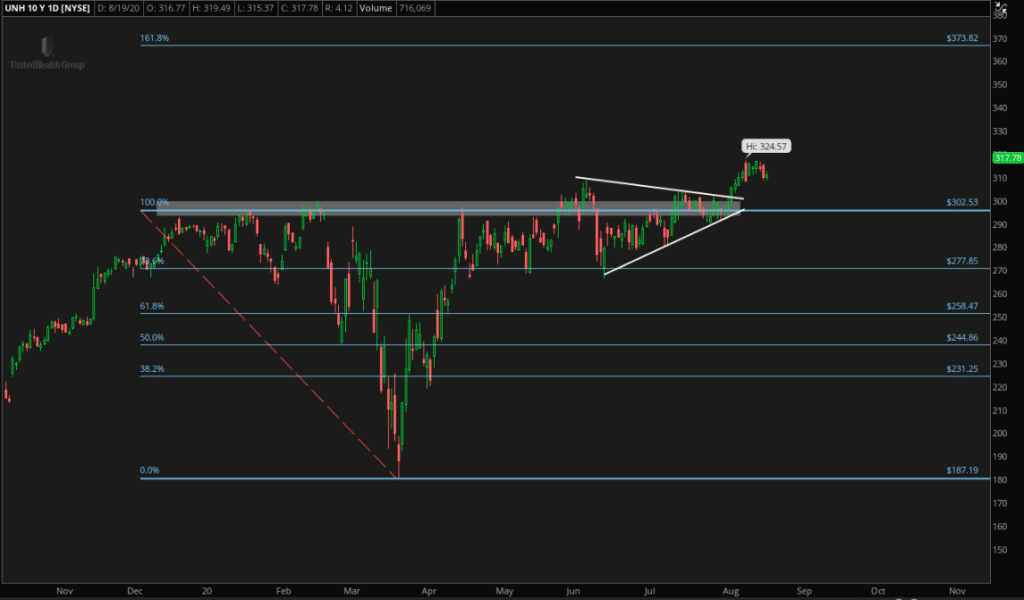This screenshot has width=1024, height=600.
Task: Click the Volume study label
Action: (376, 8)
